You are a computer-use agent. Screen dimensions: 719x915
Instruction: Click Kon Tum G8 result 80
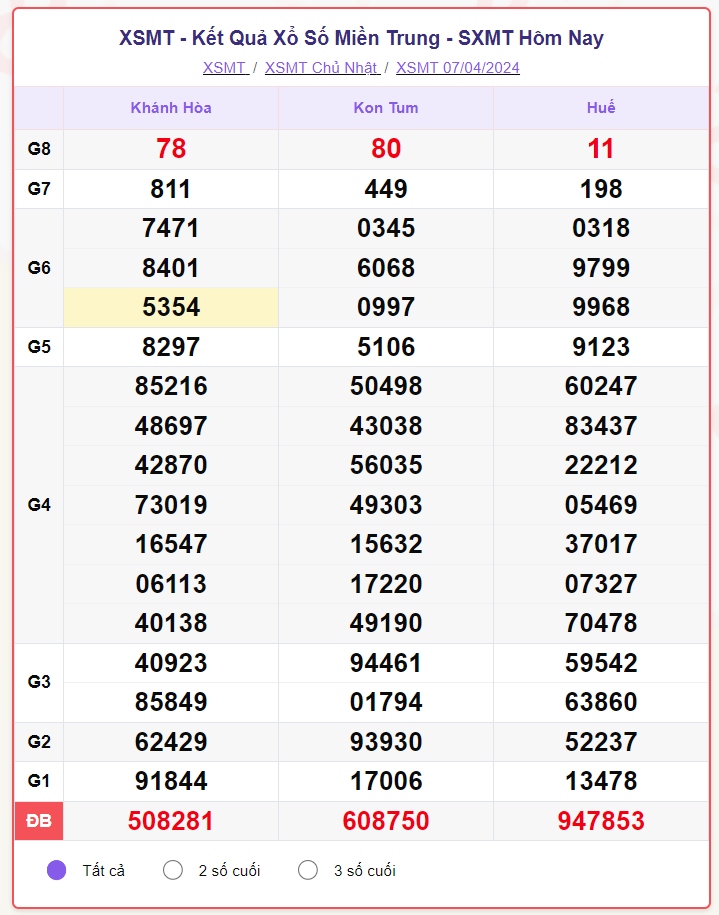tap(386, 149)
